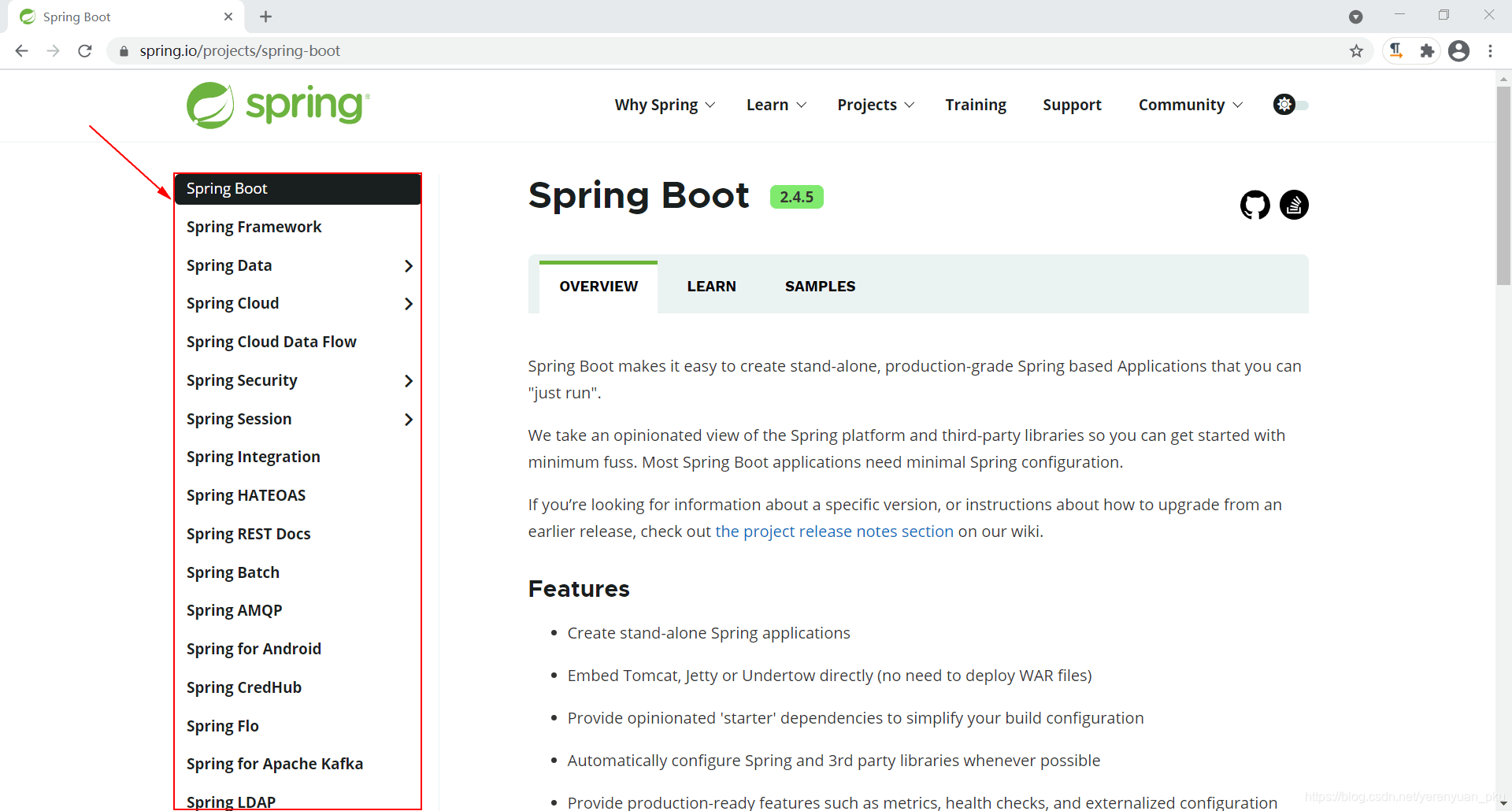Open Spring LDAP project

point(231,802)
